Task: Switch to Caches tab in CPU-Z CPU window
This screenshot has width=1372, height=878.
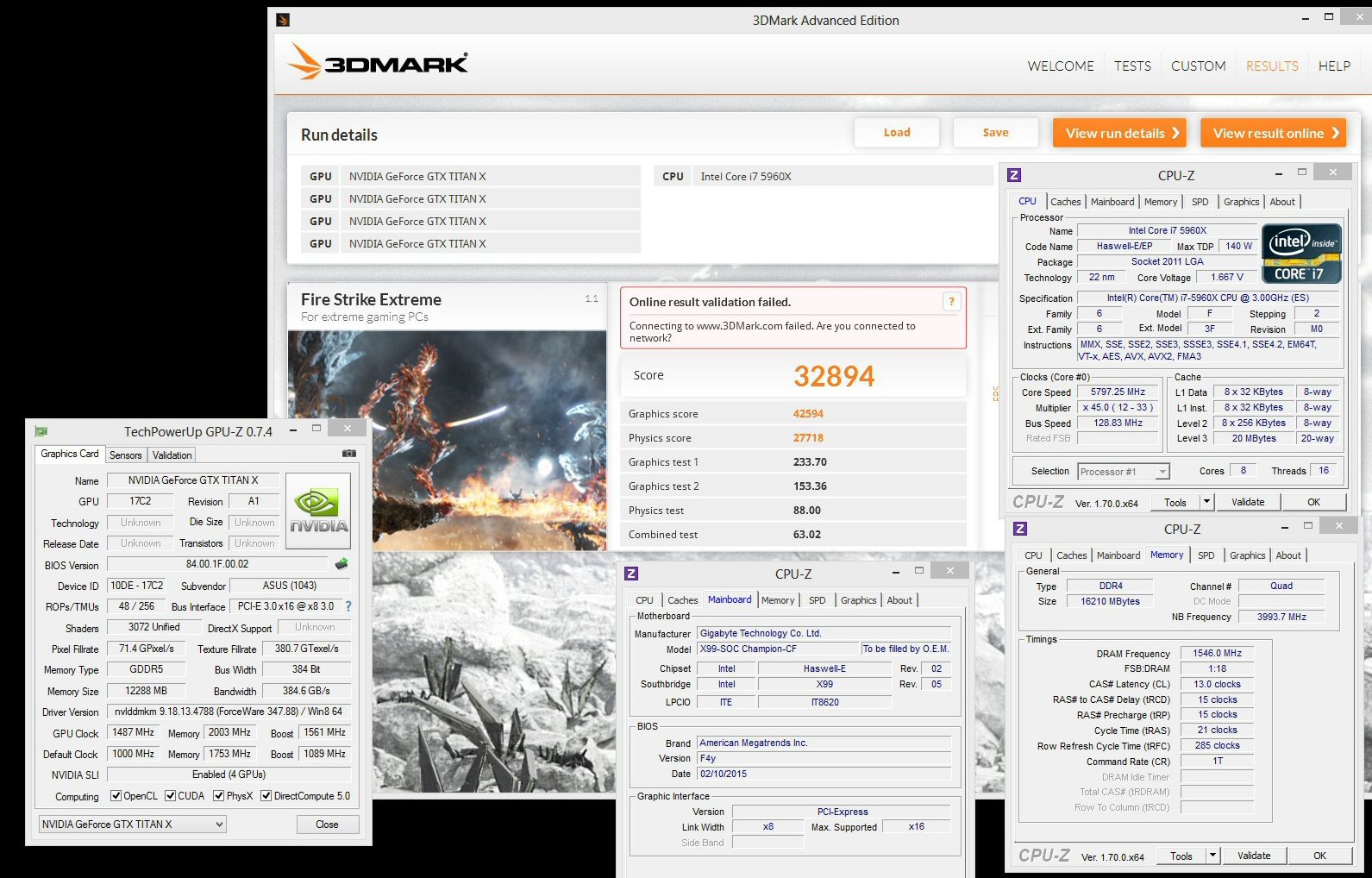Action: tap(1066, 202)
